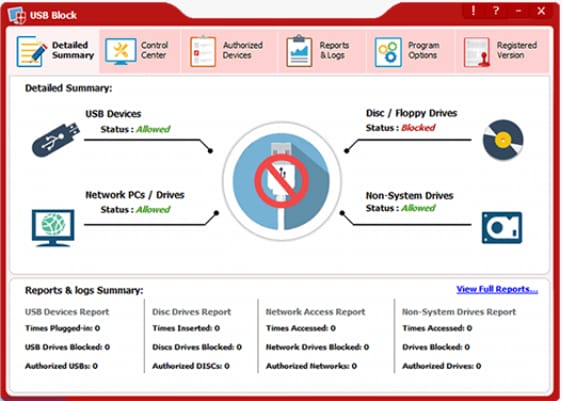The image size is (562, 401).
Task: Click the wrench monitor Control Center icon
Action: pyautogui.click(x=121, y=52)
